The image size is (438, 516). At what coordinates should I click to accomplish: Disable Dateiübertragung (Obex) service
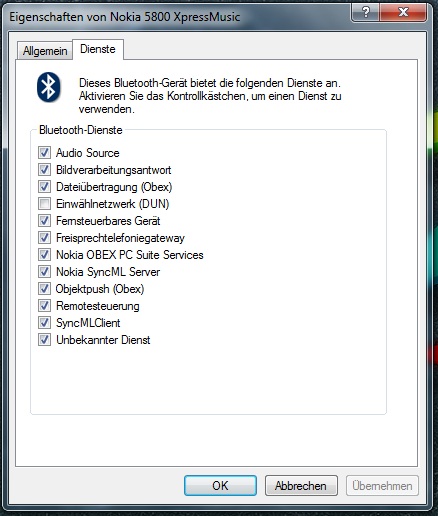point(44,187)
